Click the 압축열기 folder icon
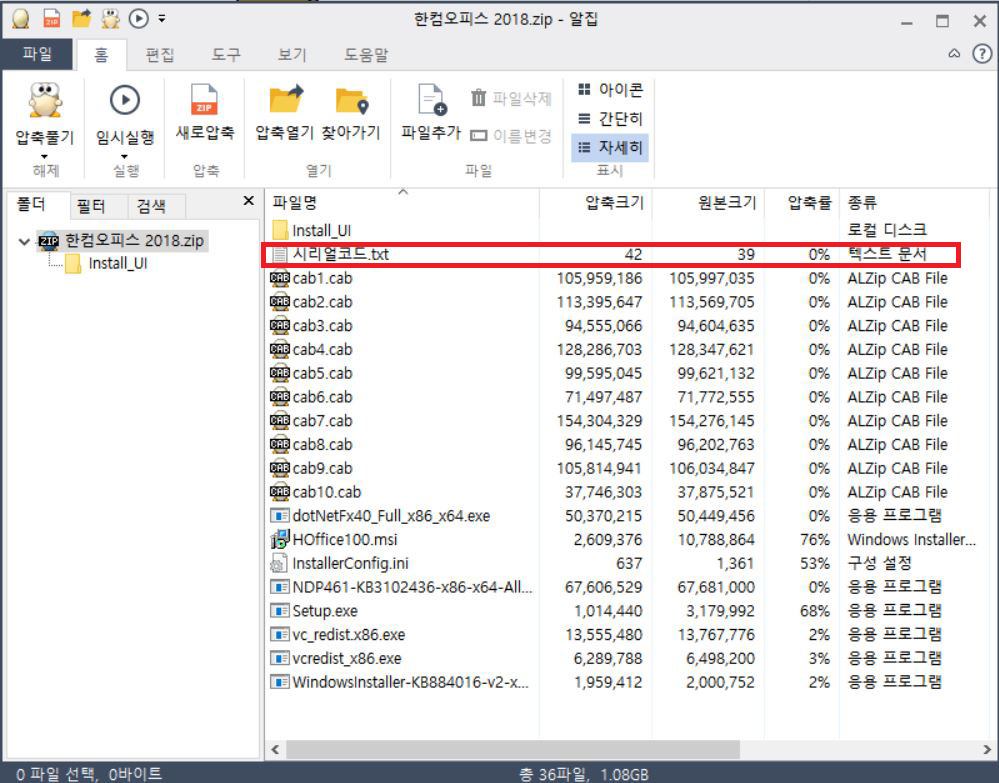999x783 pixels. [285, 100]
